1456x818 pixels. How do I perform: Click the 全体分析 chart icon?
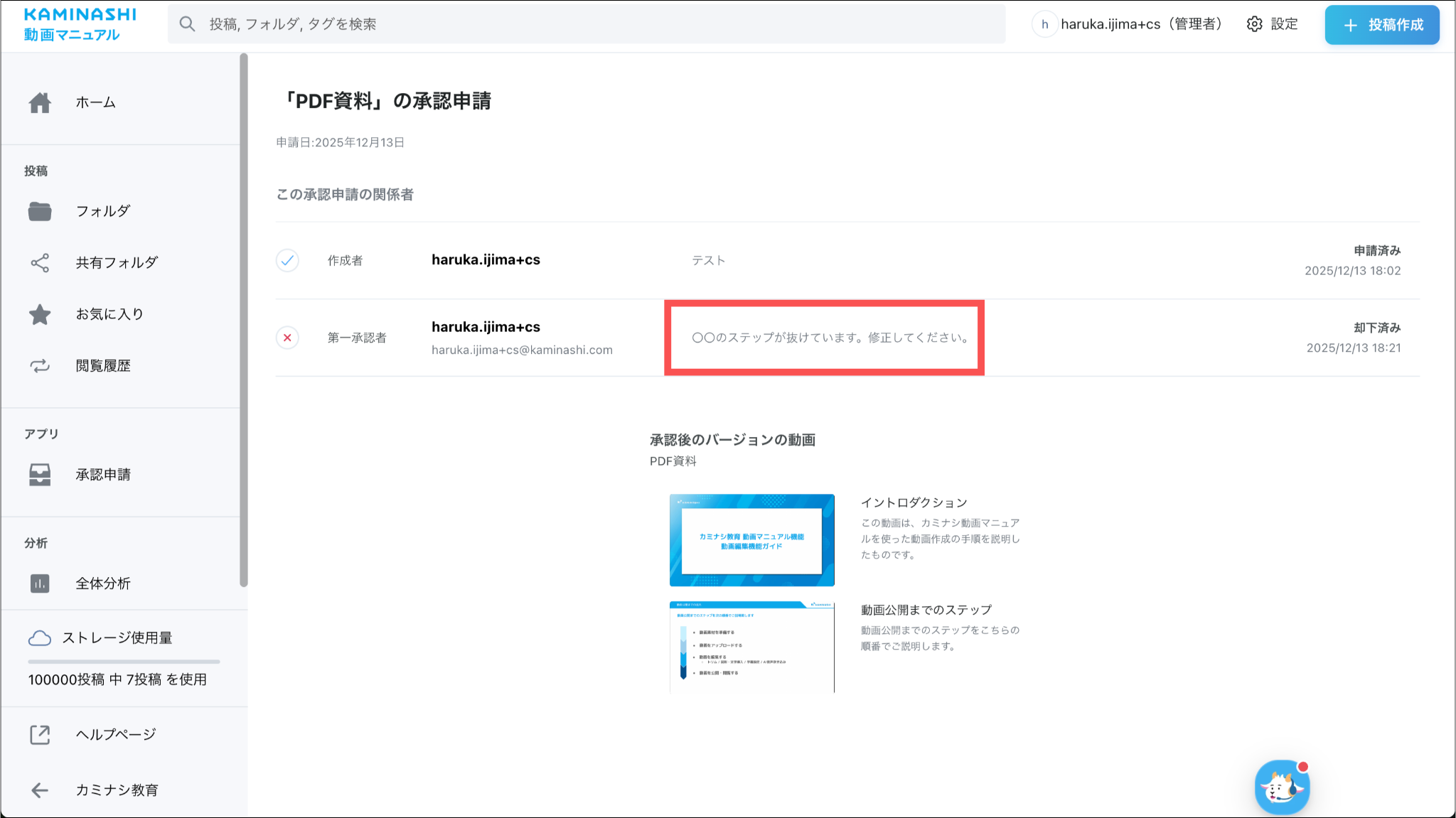(x=40, y=583)
